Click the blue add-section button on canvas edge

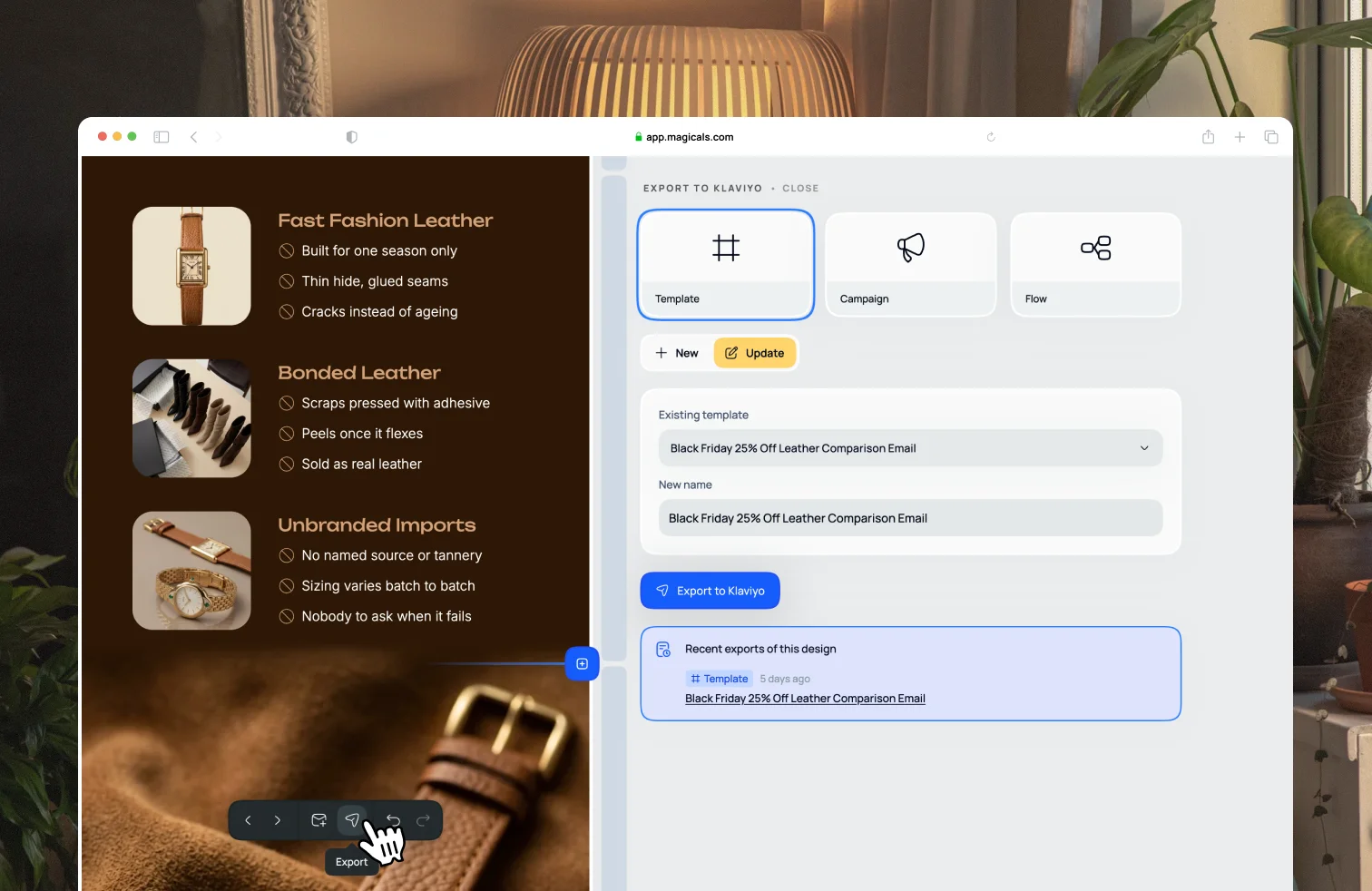click(x=582, y=664)
